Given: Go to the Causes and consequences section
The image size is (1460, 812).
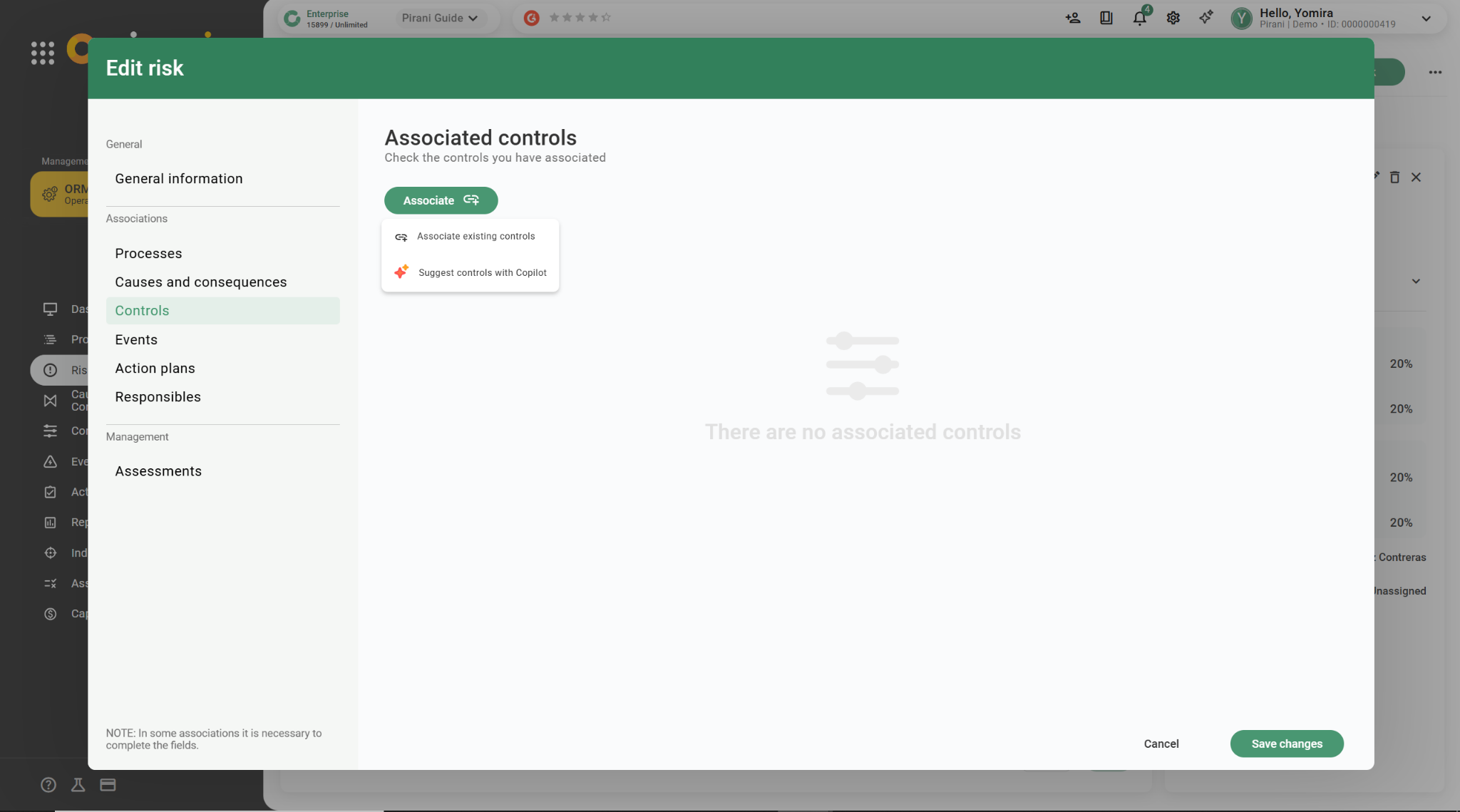Looking at the screenshot, I should (201, 282).
